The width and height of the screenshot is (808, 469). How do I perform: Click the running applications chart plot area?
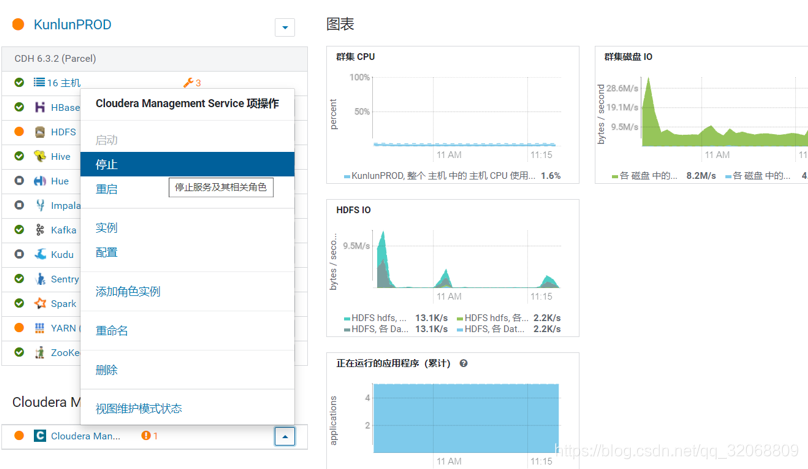pyautogui.click(x=466, y=418)
